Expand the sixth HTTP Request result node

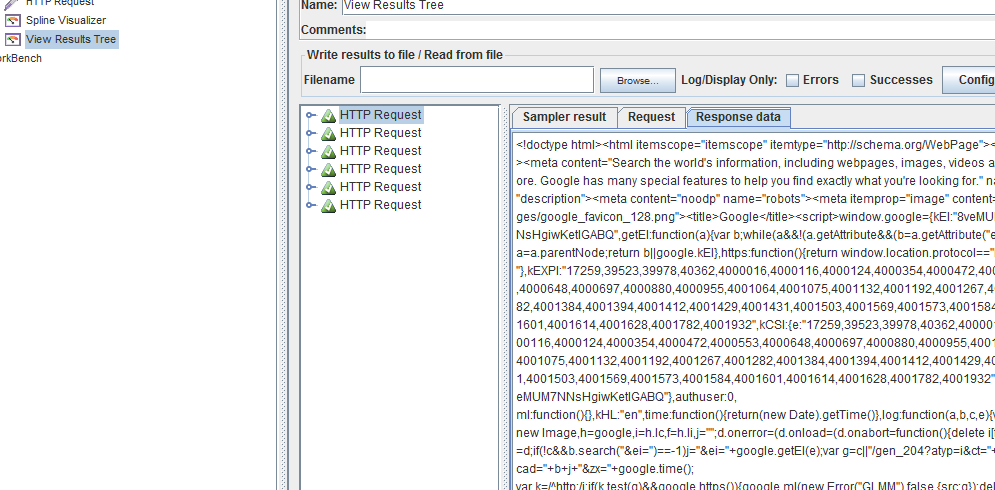tap(310, 205)
